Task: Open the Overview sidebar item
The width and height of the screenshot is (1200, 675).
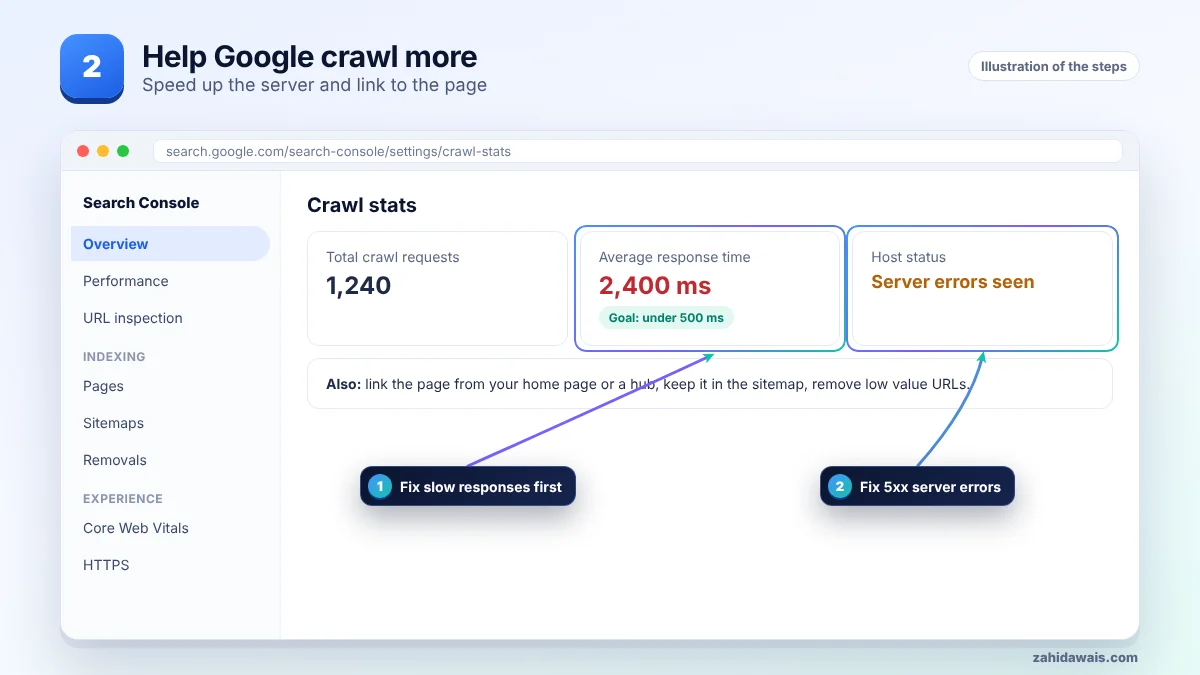Action: 170,244
